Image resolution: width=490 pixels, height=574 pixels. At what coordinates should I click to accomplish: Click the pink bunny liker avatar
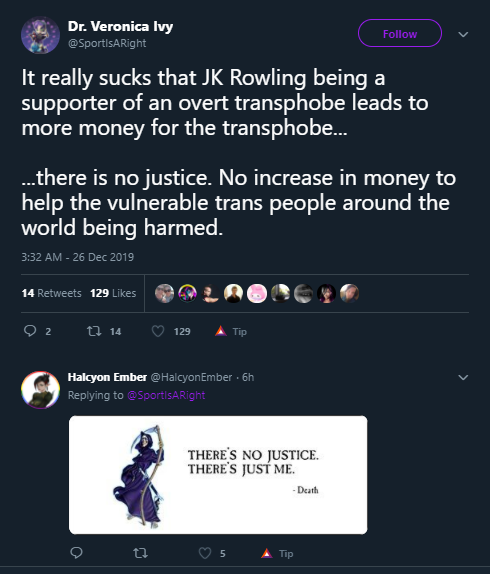pyautogui.click(x=257, y=293)
